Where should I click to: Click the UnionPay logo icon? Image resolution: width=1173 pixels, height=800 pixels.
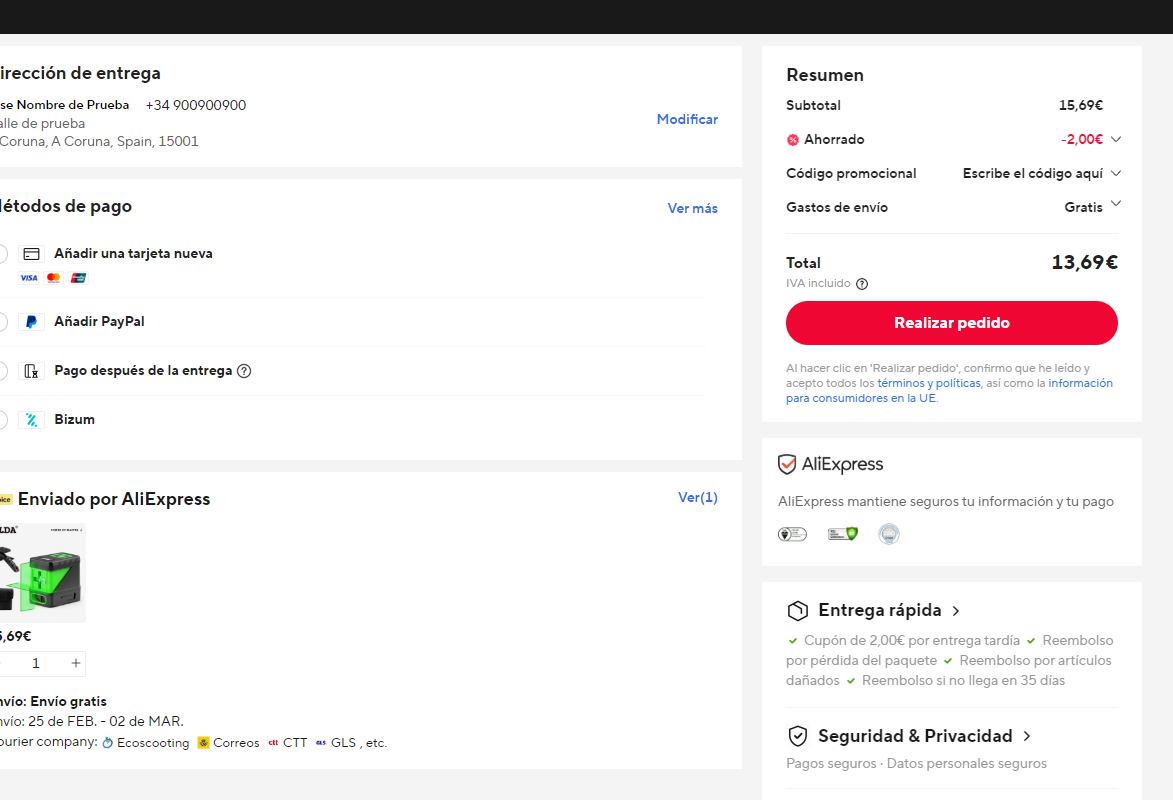pos(79,278)
